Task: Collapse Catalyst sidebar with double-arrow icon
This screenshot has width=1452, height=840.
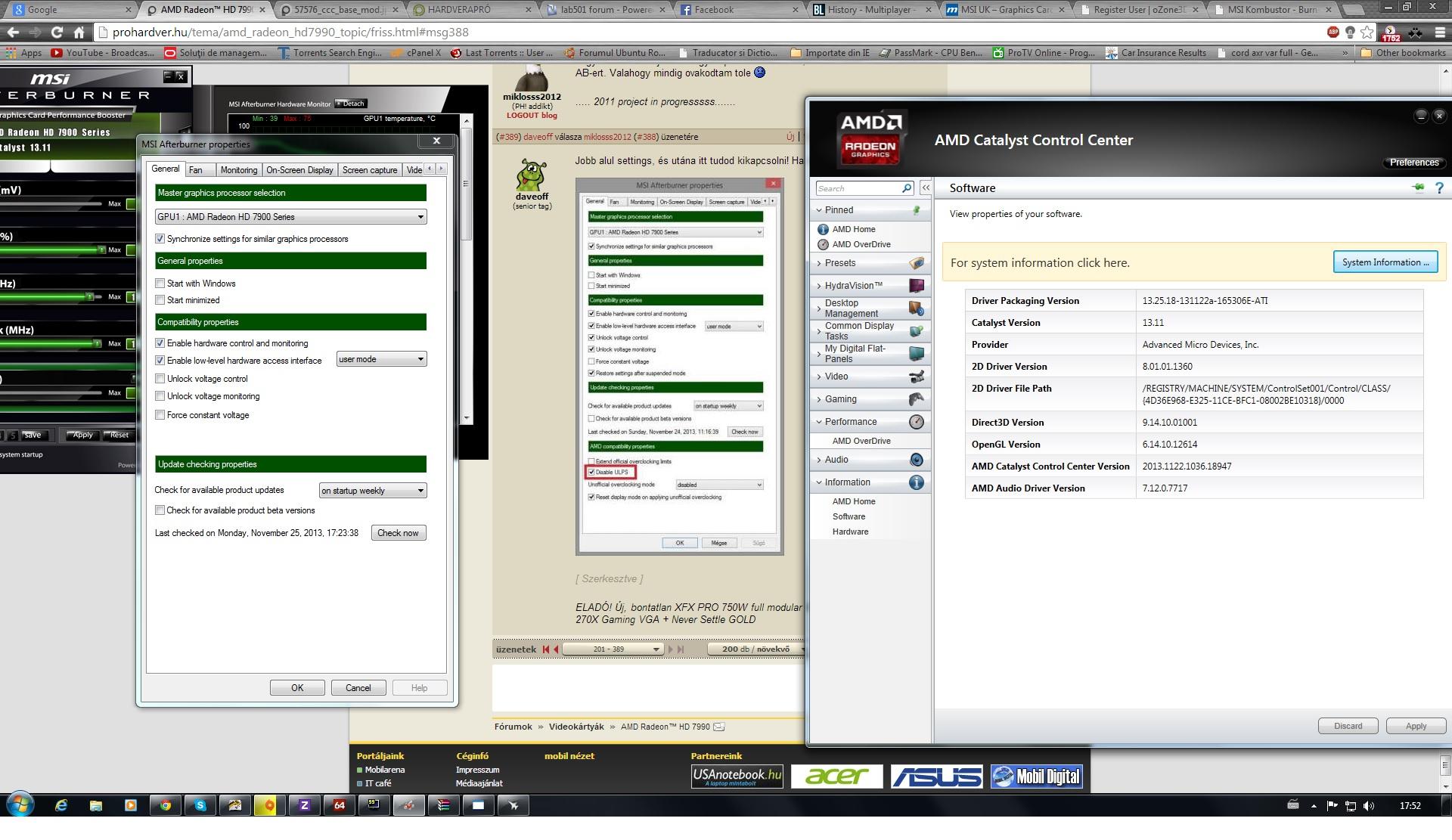Action: point(926,188)
